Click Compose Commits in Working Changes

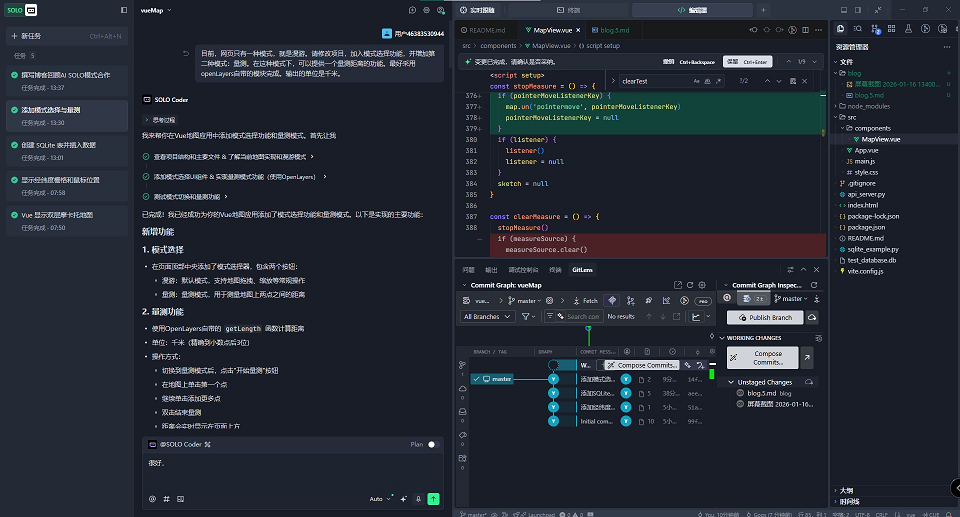[763, 358]
